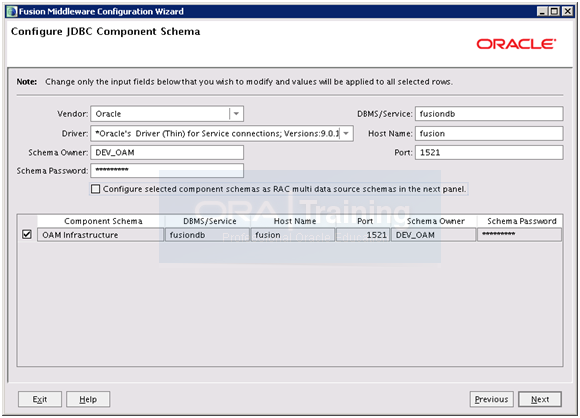Click the 1521 port cell in the table row
Viewport: 580px width, 418px height.
pos(363,235)
